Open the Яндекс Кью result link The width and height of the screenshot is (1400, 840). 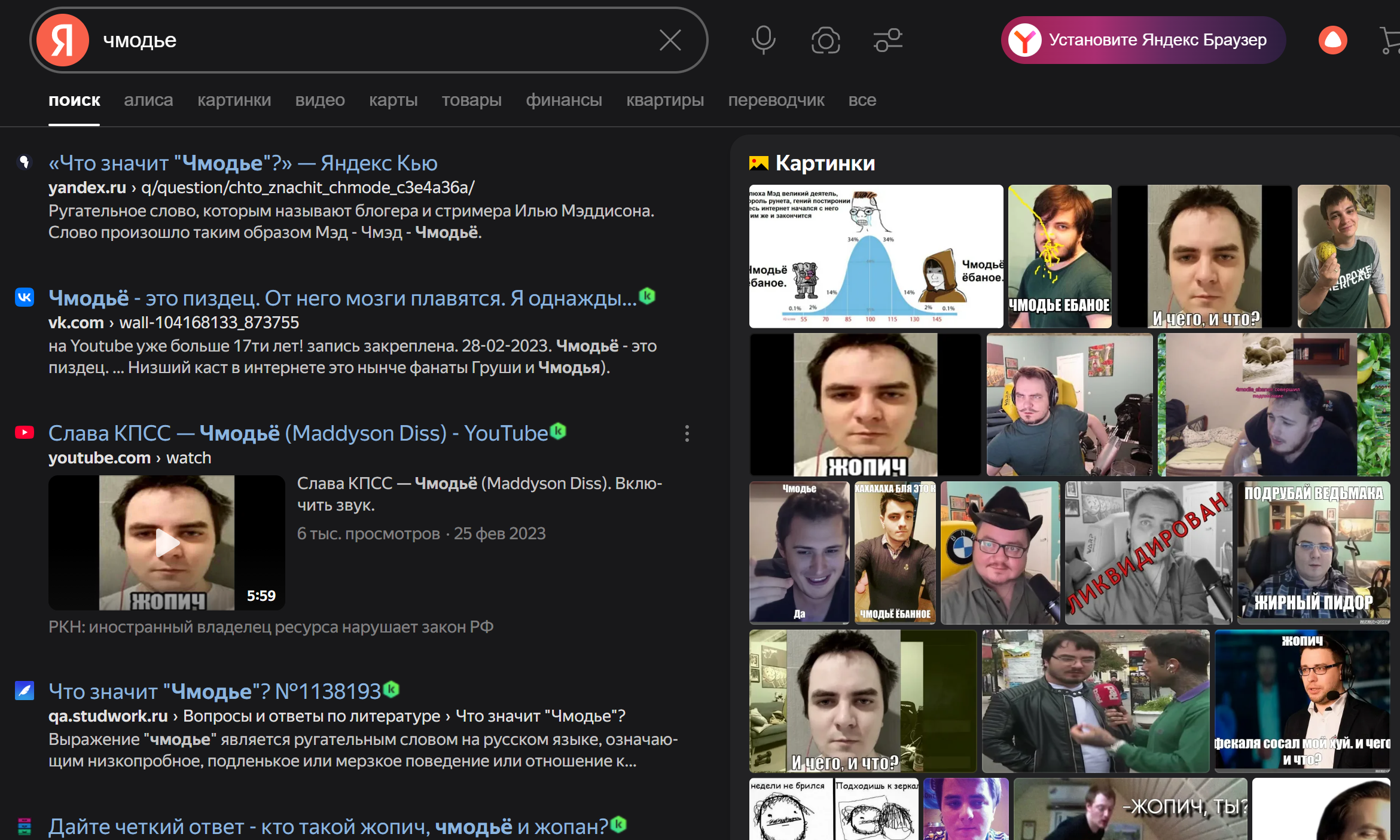click(x=243, y=163)
